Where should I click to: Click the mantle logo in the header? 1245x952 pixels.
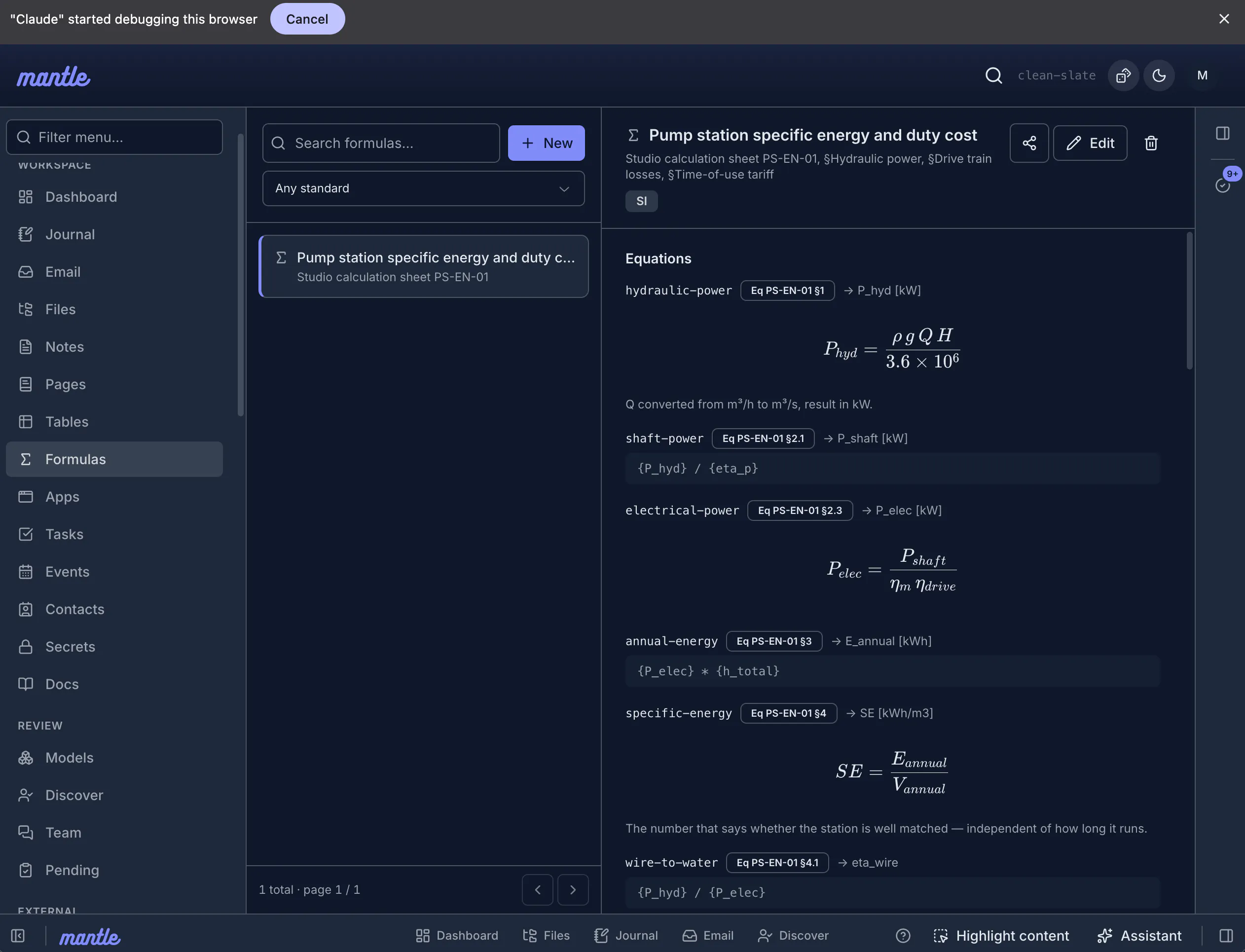pos(53,76)
